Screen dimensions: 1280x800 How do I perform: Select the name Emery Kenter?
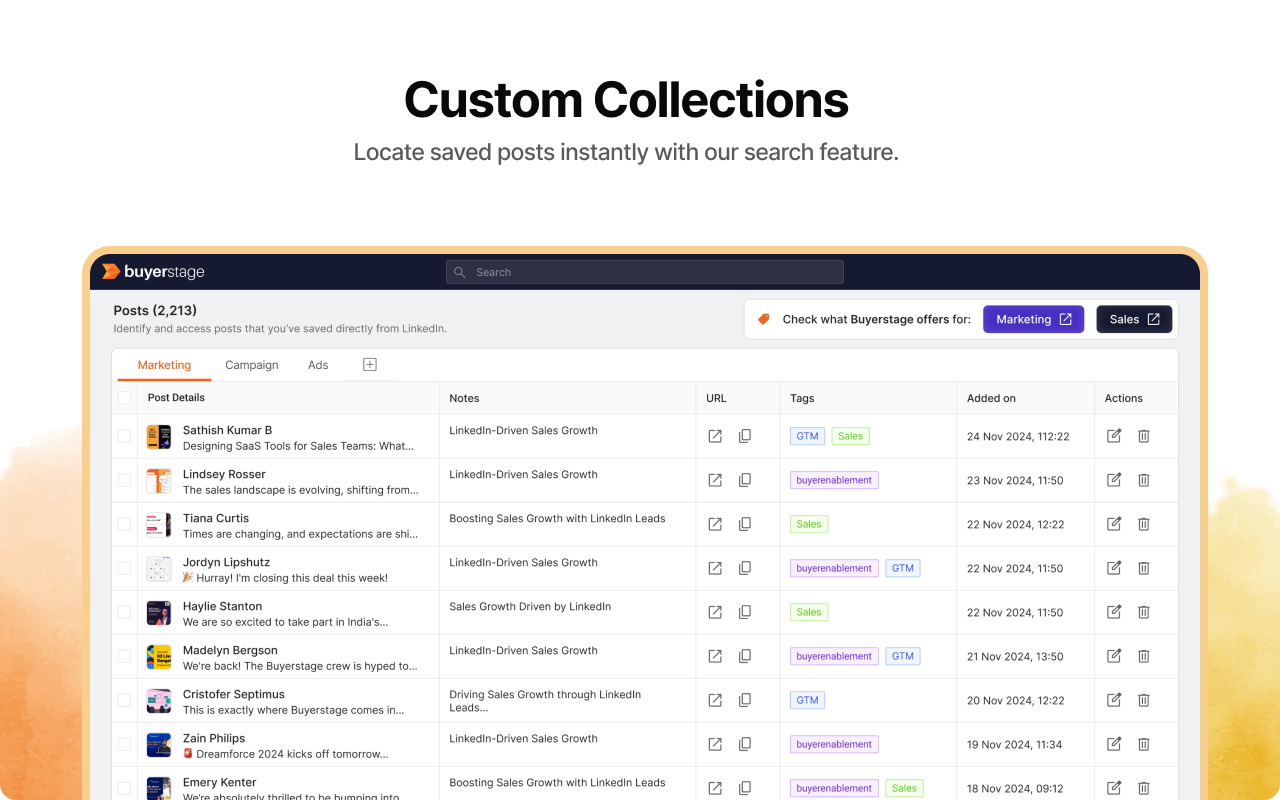220,782
